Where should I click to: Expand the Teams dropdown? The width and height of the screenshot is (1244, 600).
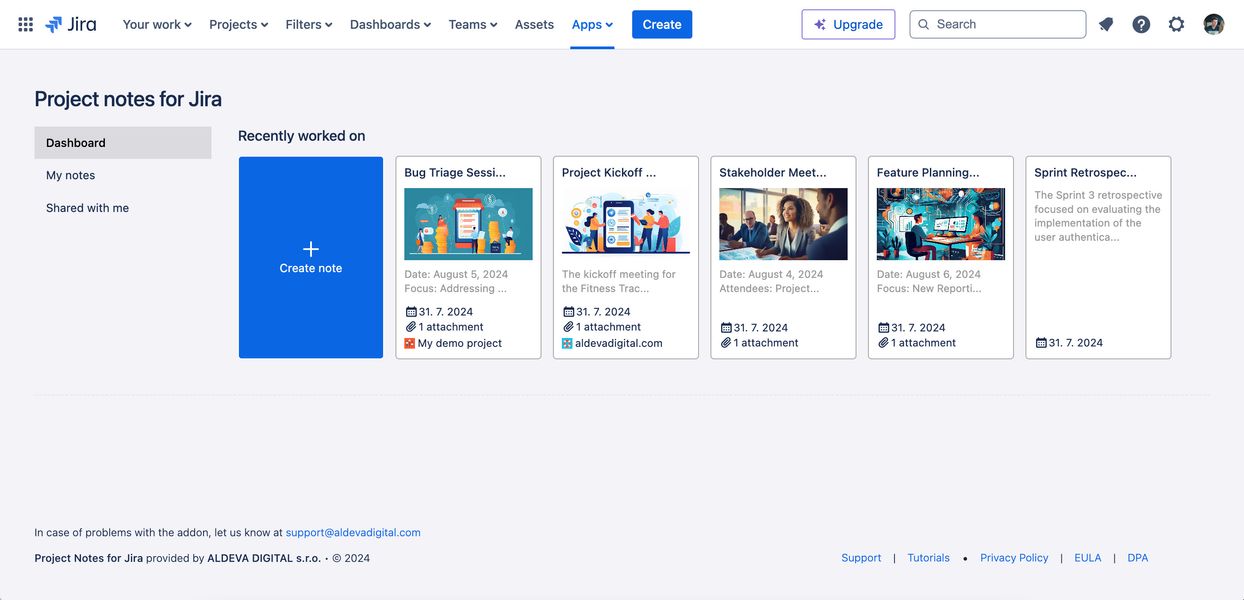473,24
